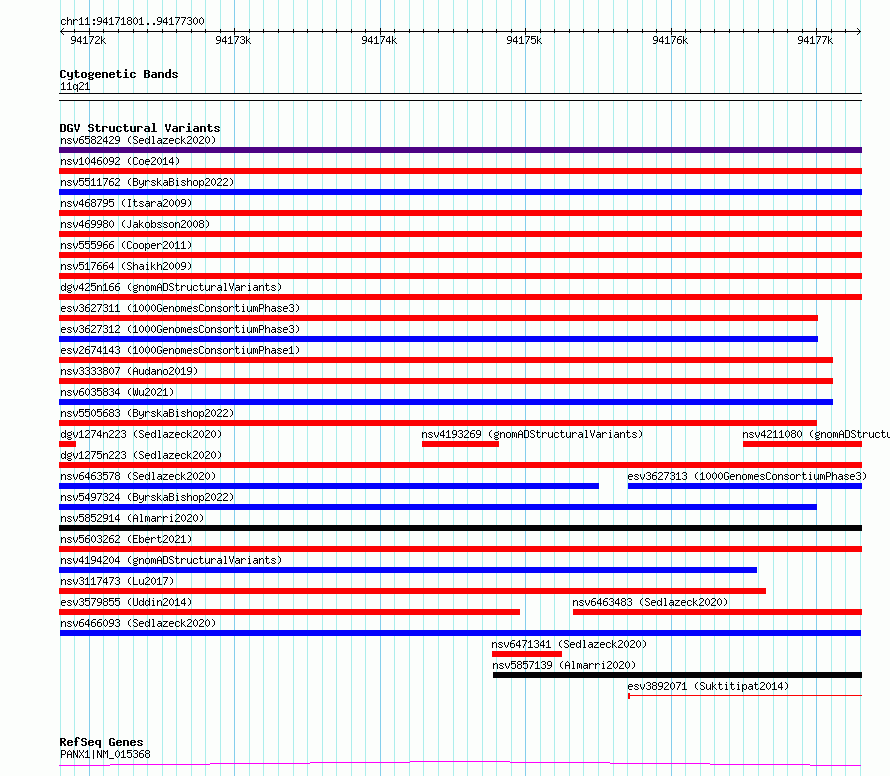
Task: Select the blue esv3627313 variant bar
Action: point(745,486)
